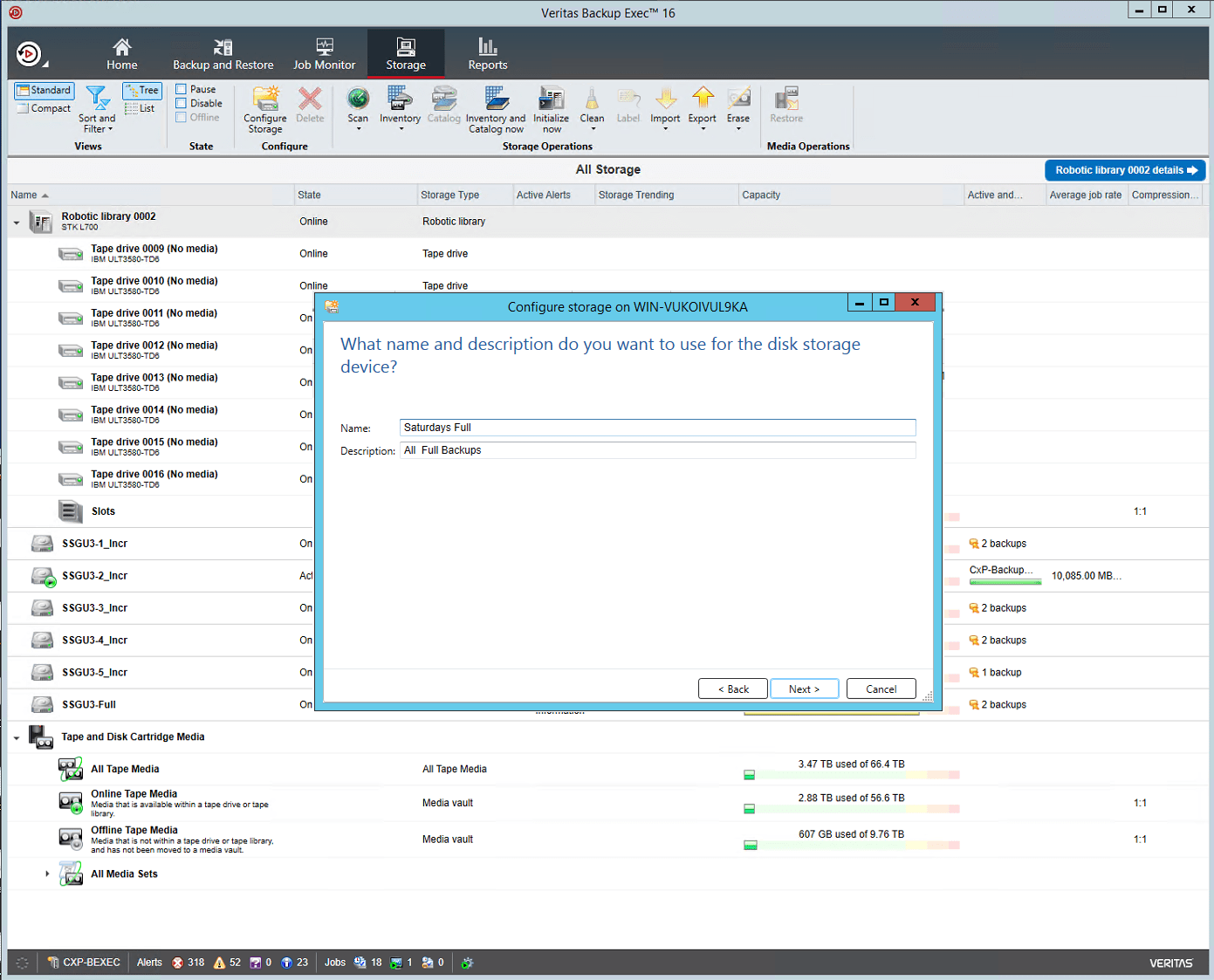Click the red error alerts icon in status bar
1214x980 pixels.
point(179,963)
